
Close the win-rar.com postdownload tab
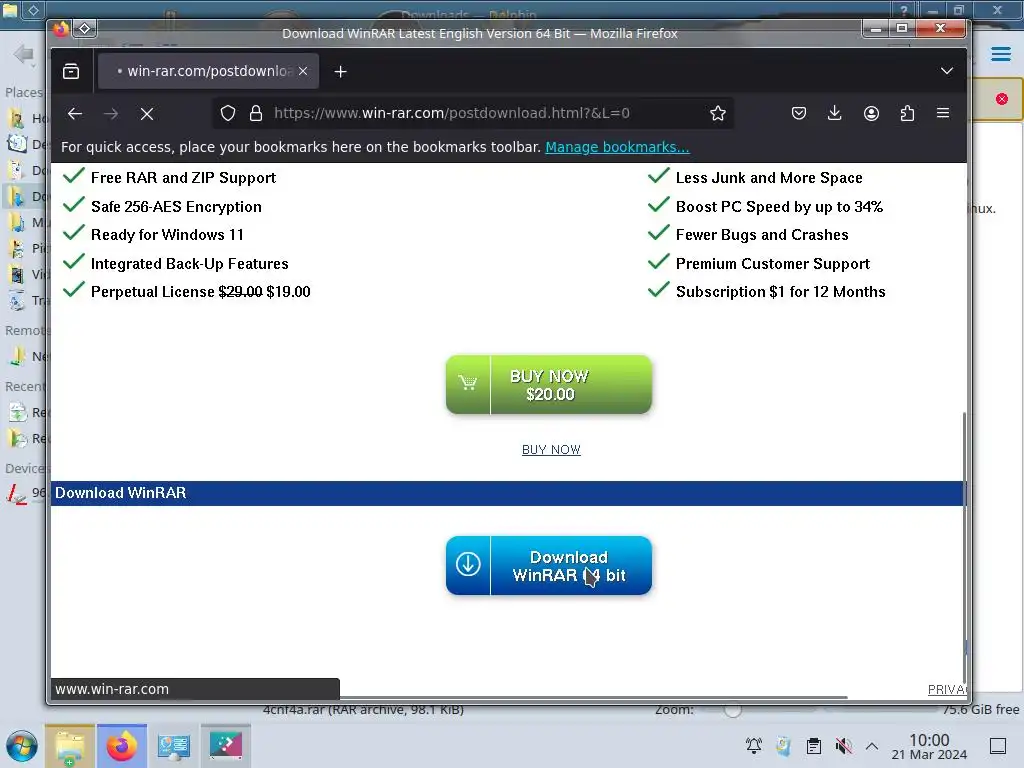303,71
